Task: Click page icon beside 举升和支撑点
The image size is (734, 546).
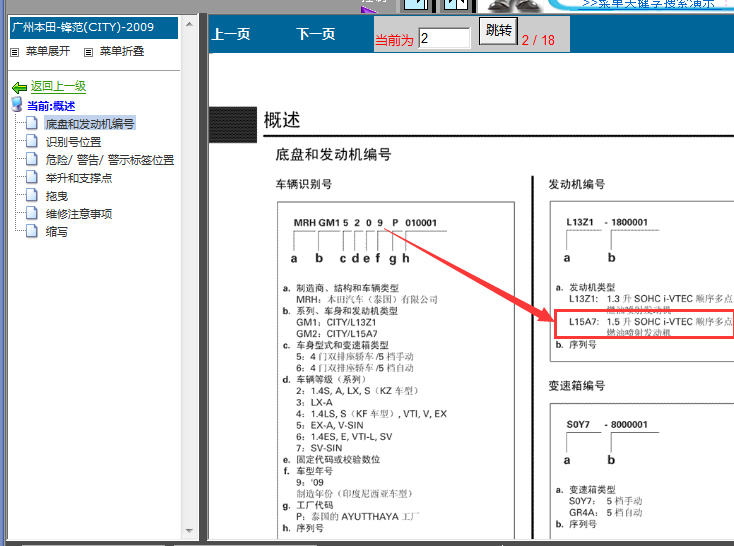Action: [x=32, y=177]
